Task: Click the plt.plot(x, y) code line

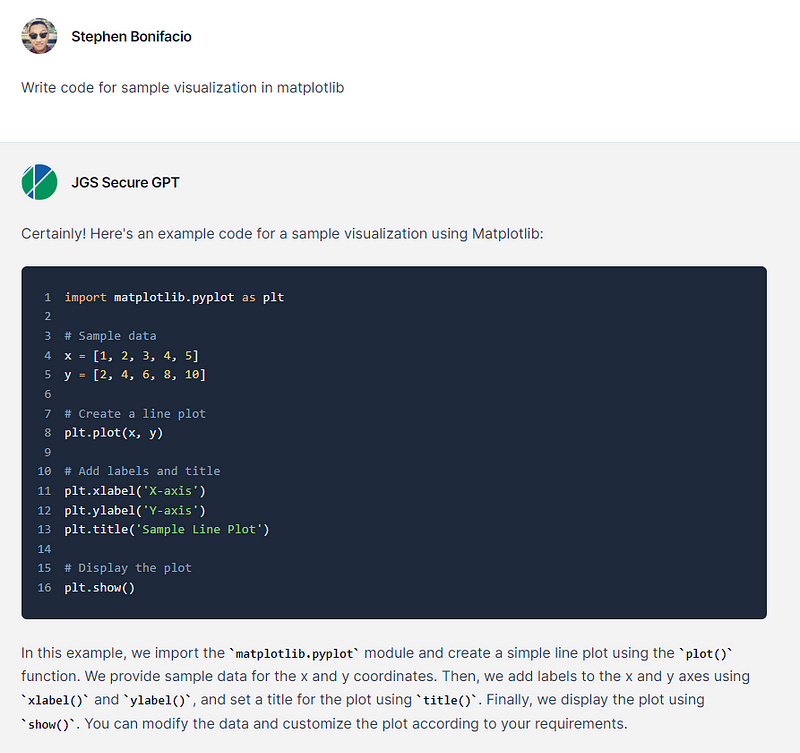Action: click(x=113, y=433)
